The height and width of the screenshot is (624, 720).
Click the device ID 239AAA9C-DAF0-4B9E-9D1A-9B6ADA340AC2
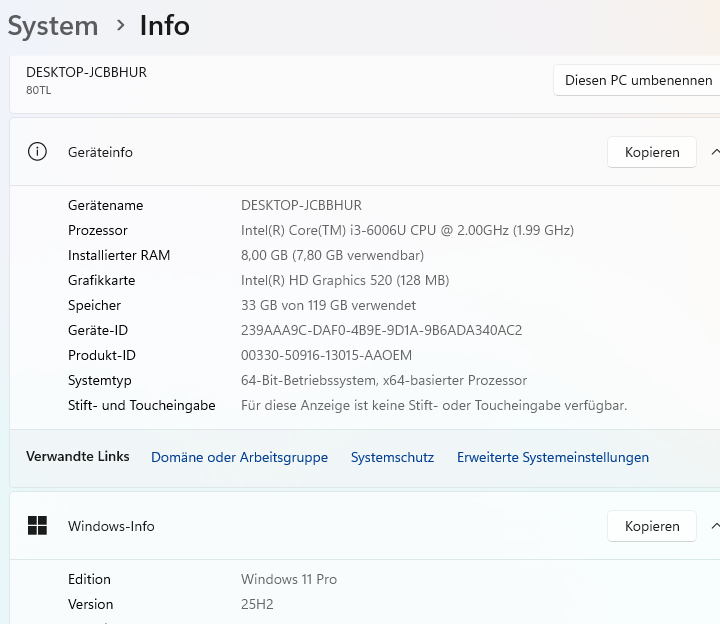coord(382,330)
